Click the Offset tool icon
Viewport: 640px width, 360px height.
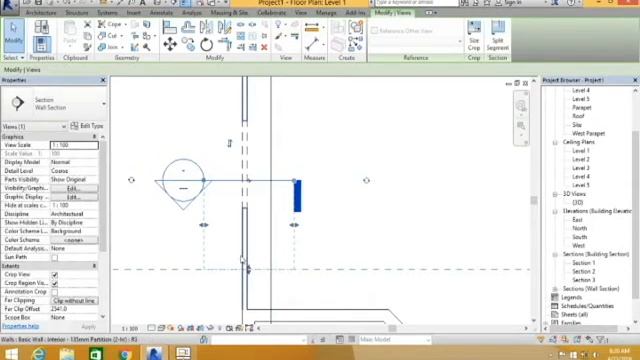[x=188, y=27]
